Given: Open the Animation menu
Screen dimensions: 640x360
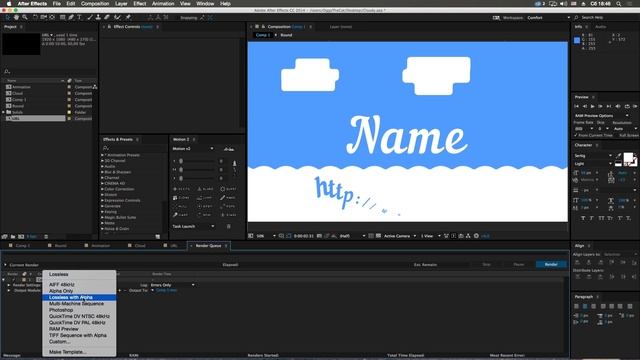Looking at the screenshot, I should [x=163, y=4].
